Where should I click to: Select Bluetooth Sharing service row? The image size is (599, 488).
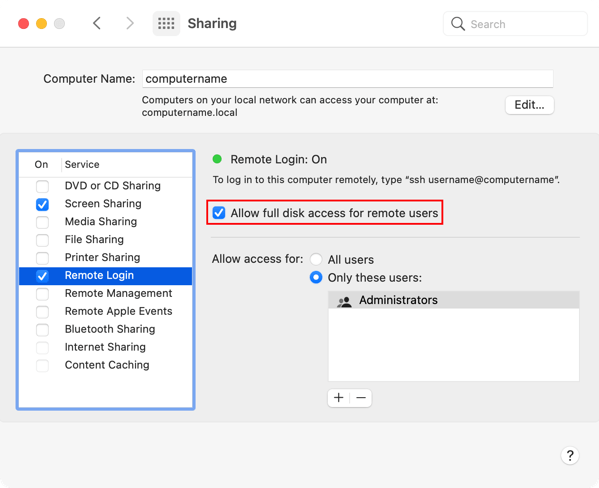(x=105, y=330)
